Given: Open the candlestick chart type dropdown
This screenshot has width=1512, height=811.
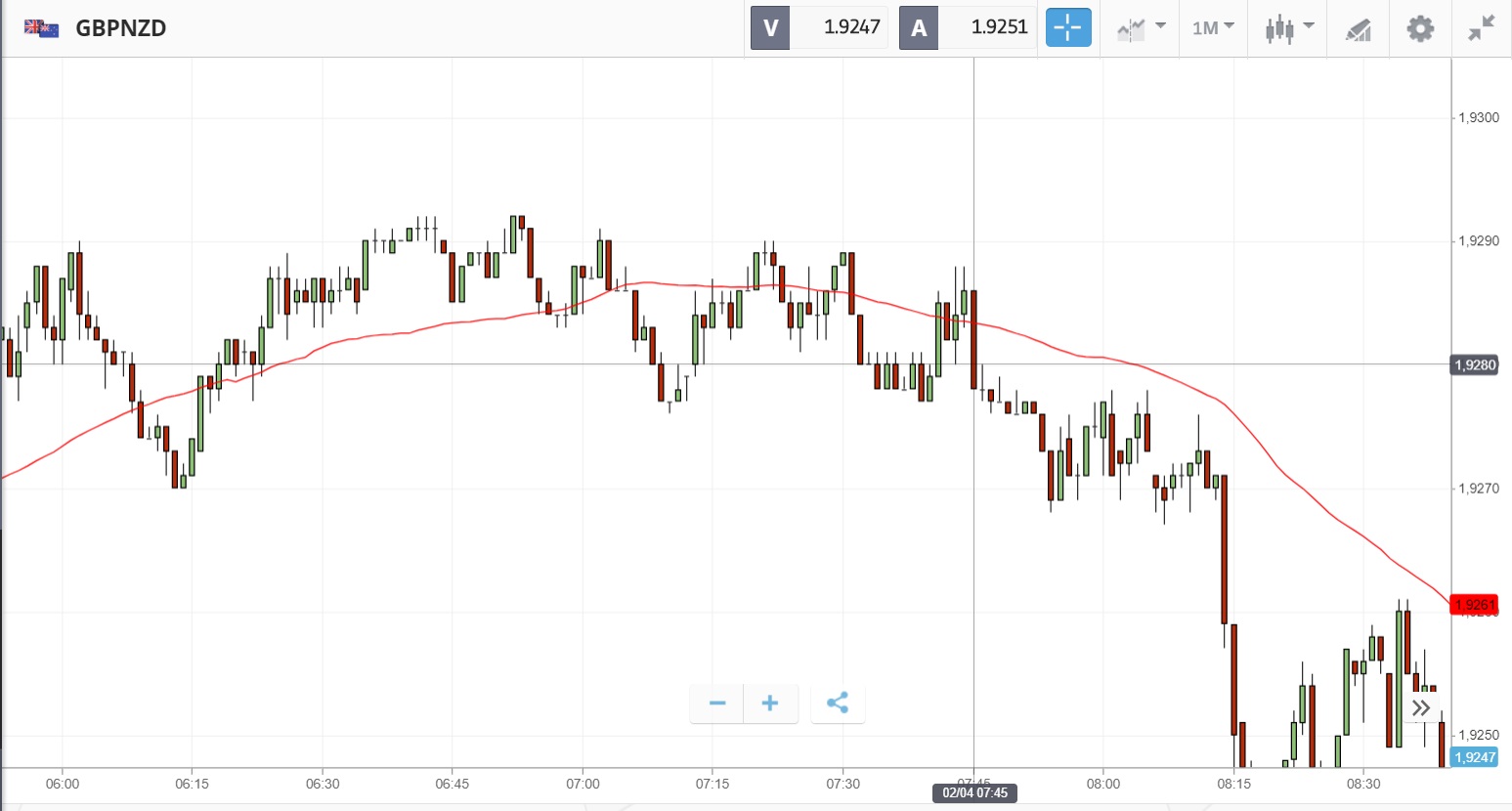Looking at the screenshot, I should [x=1289, y=28].
